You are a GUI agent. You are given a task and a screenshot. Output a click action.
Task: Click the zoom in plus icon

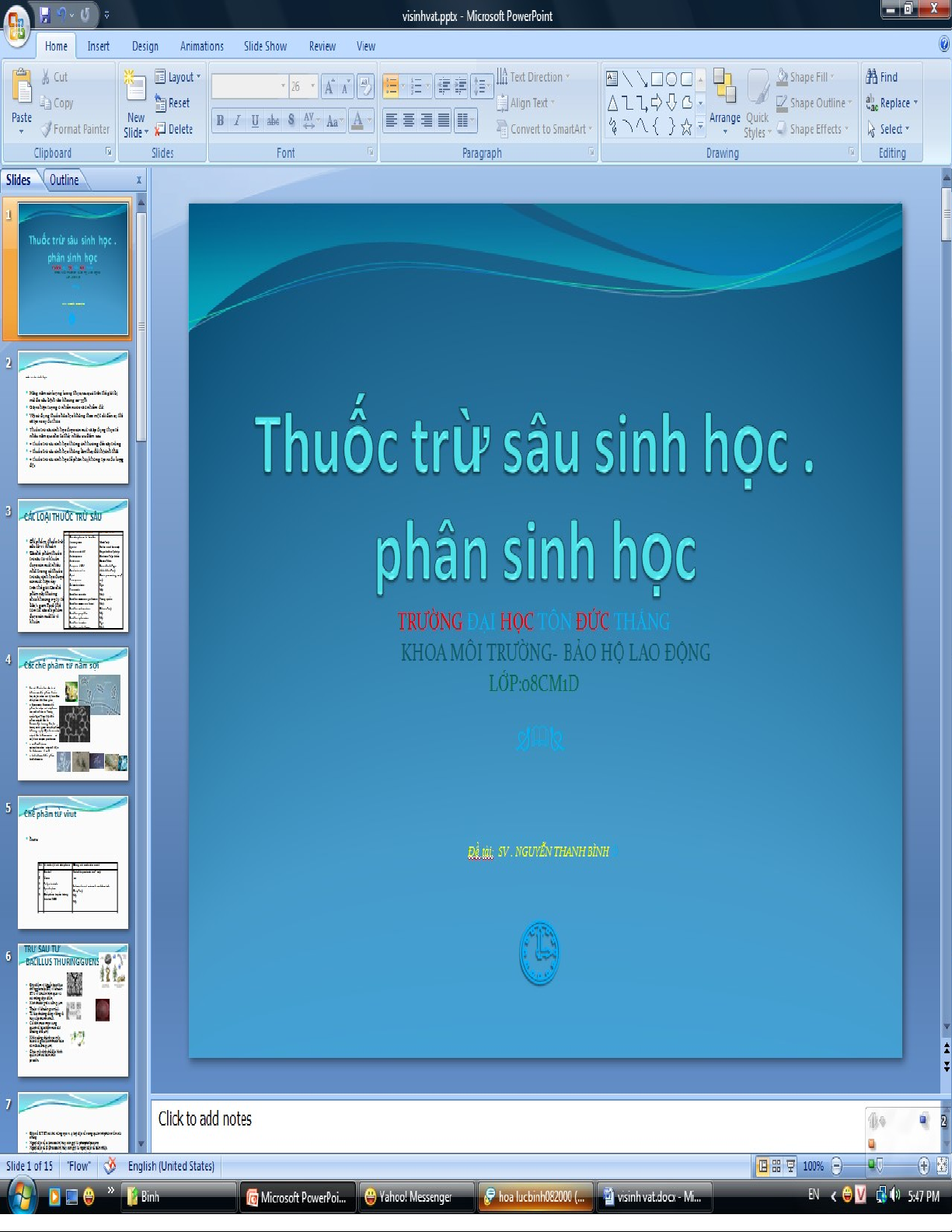pos(923,1166)
